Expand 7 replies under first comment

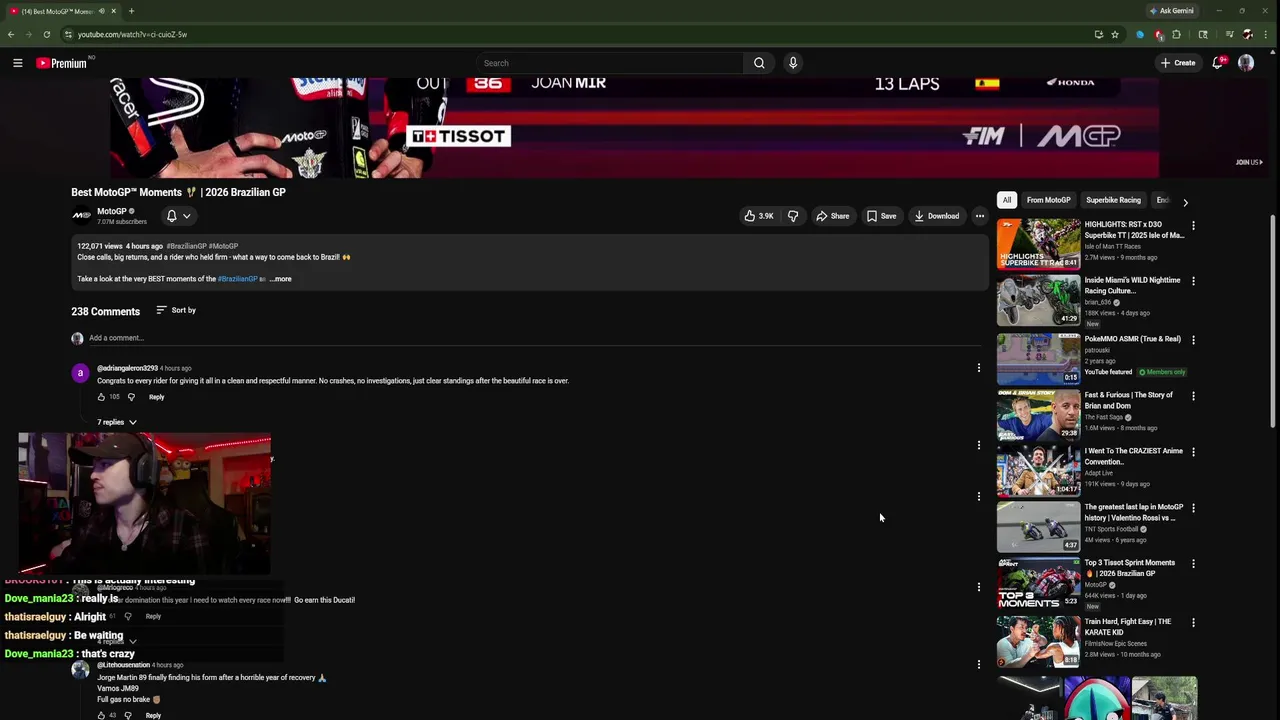[x=117, y=422]
